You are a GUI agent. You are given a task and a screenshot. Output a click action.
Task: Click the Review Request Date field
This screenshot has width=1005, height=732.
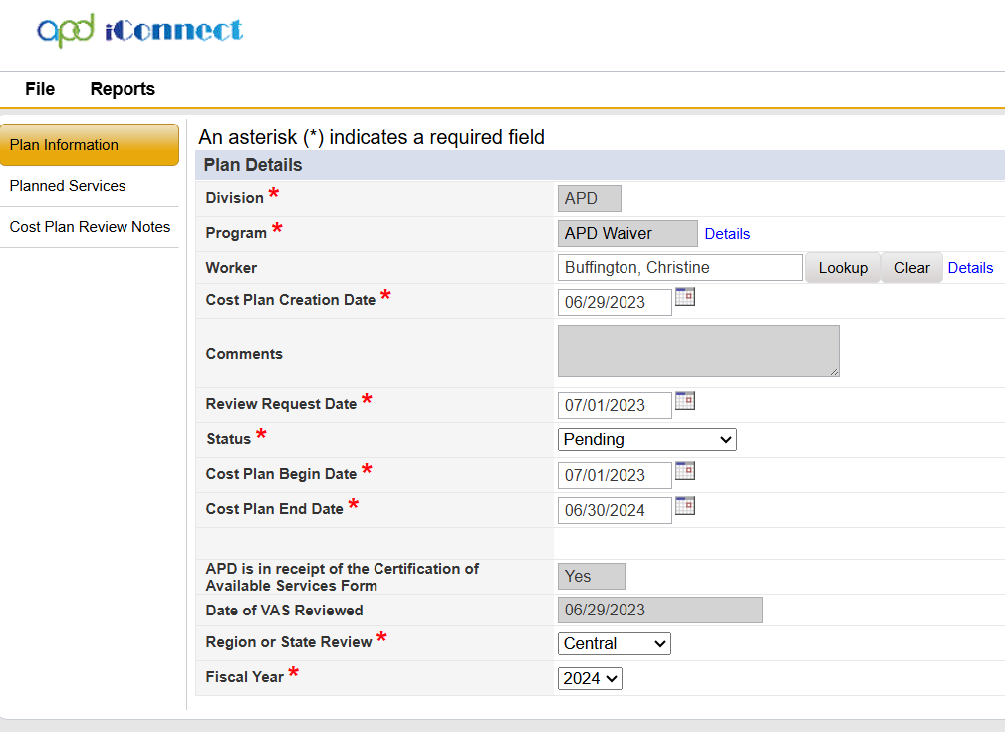(x=615, y=406)
